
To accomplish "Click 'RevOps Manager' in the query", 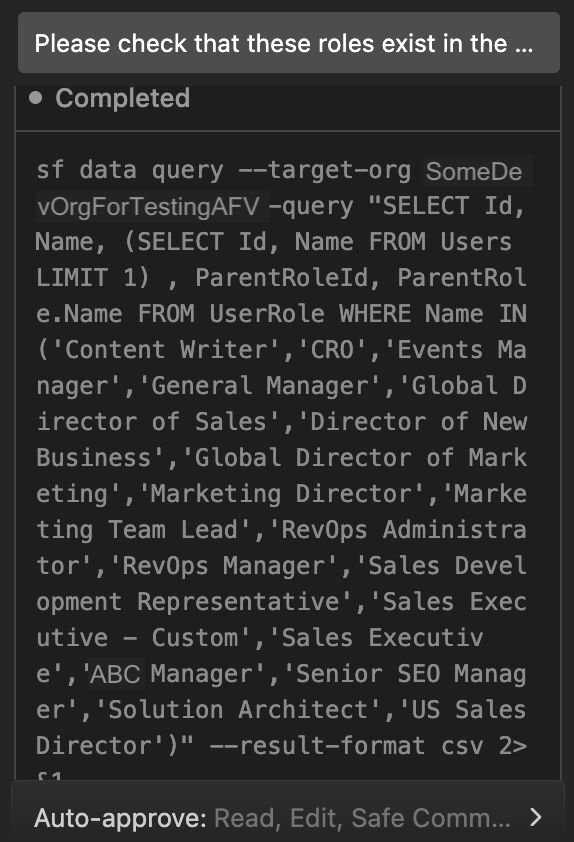I will 224,565.
